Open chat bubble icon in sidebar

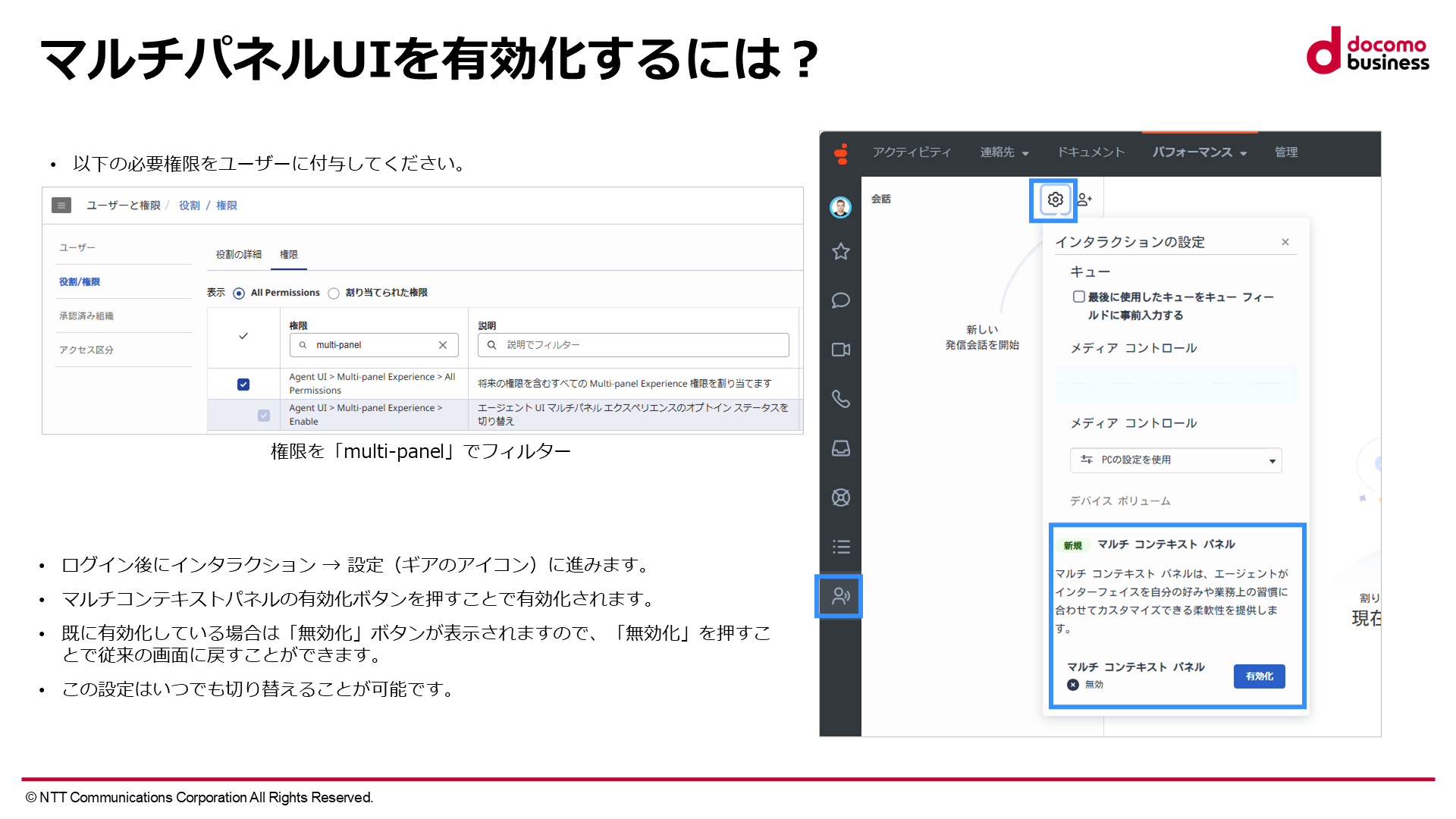(840, 300)
